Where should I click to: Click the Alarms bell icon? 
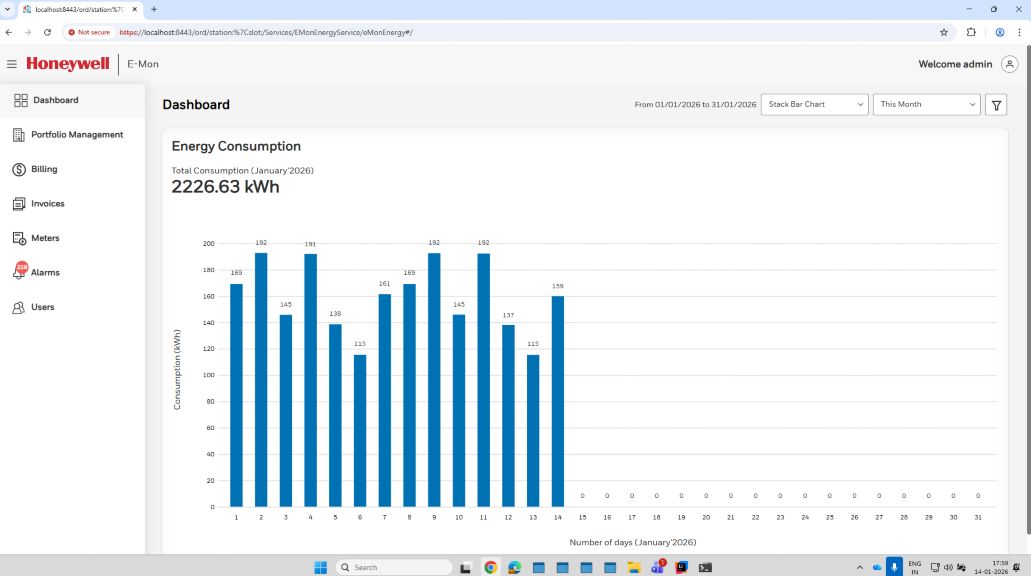click(19, 272)
